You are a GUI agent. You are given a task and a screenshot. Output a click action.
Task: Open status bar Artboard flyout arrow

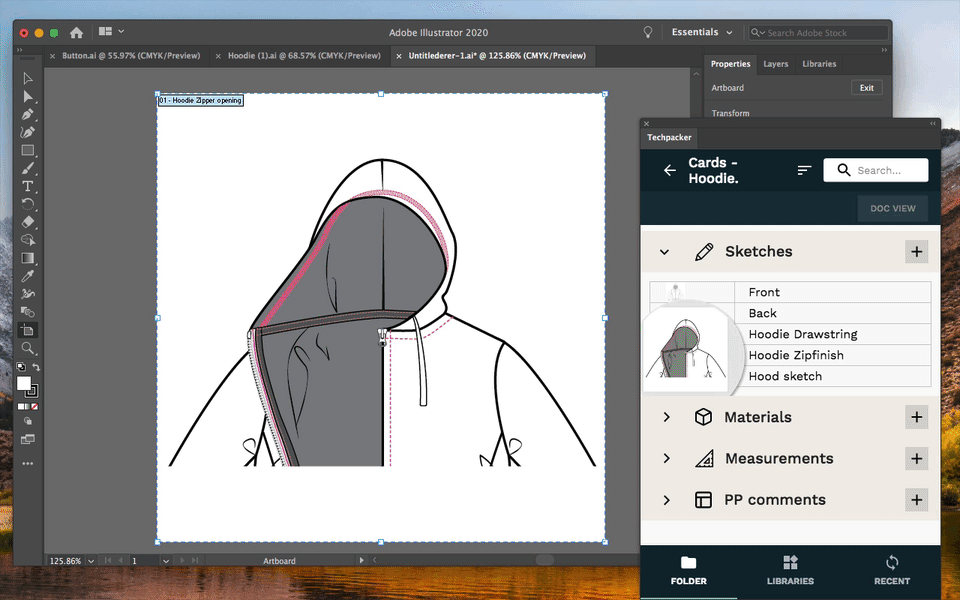click(x=361, y=560)
